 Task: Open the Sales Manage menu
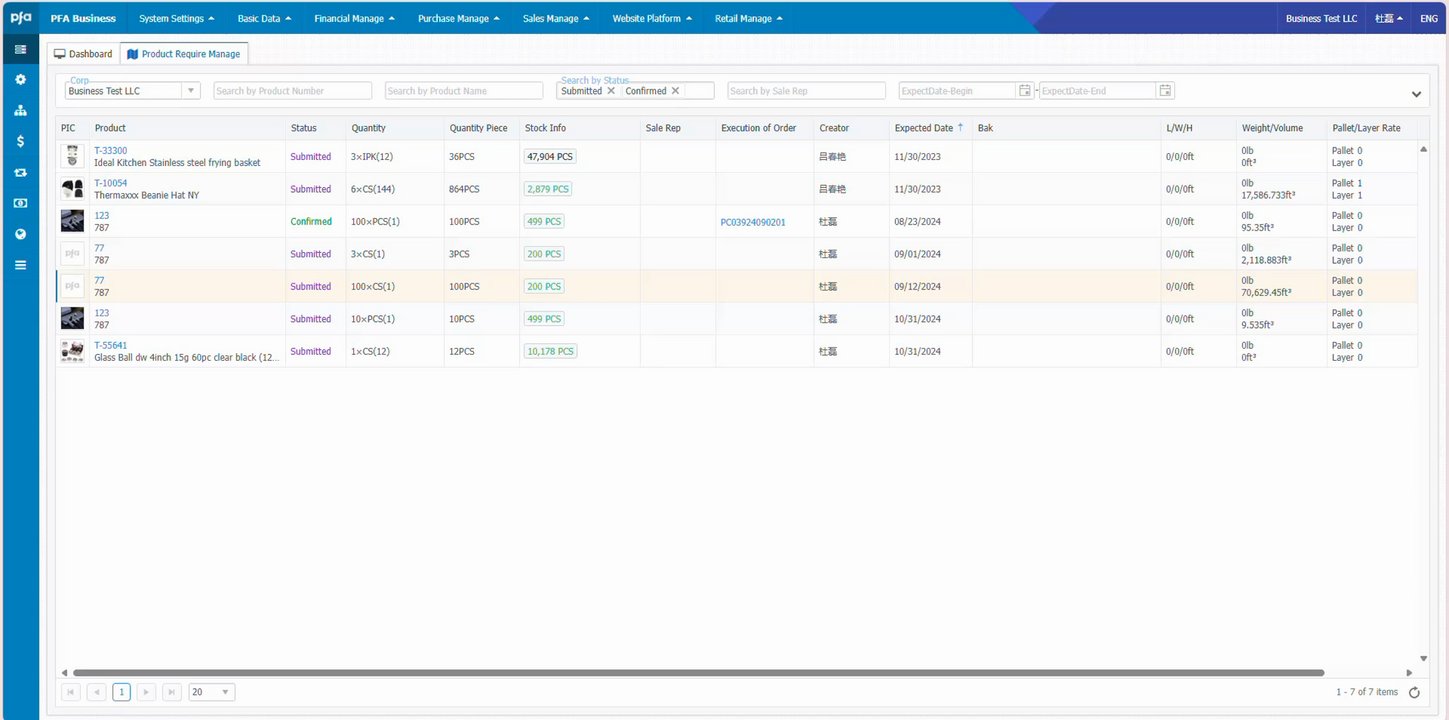coord(556,18)
